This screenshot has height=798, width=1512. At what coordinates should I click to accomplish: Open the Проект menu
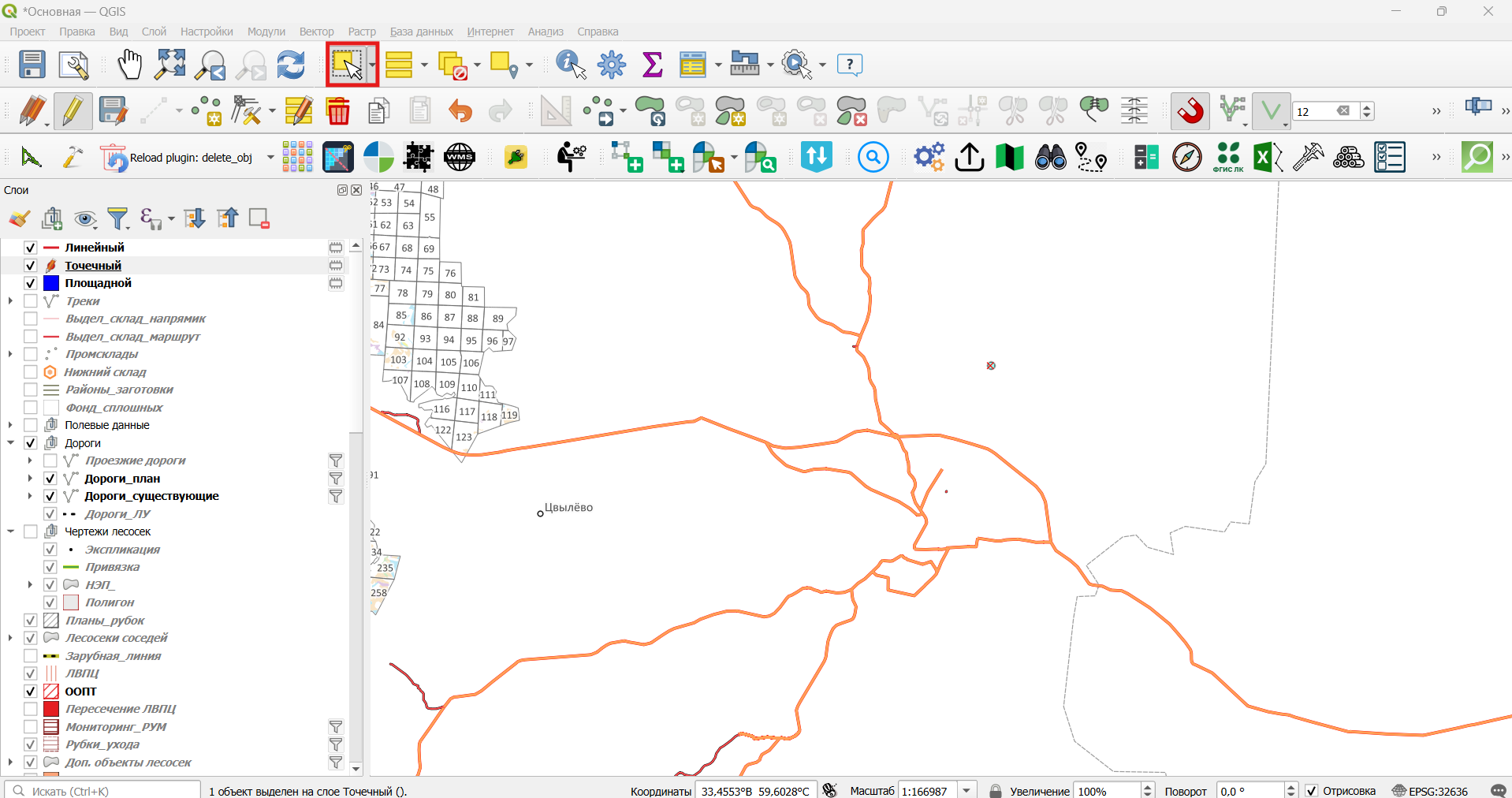click(x=28, y=32)
